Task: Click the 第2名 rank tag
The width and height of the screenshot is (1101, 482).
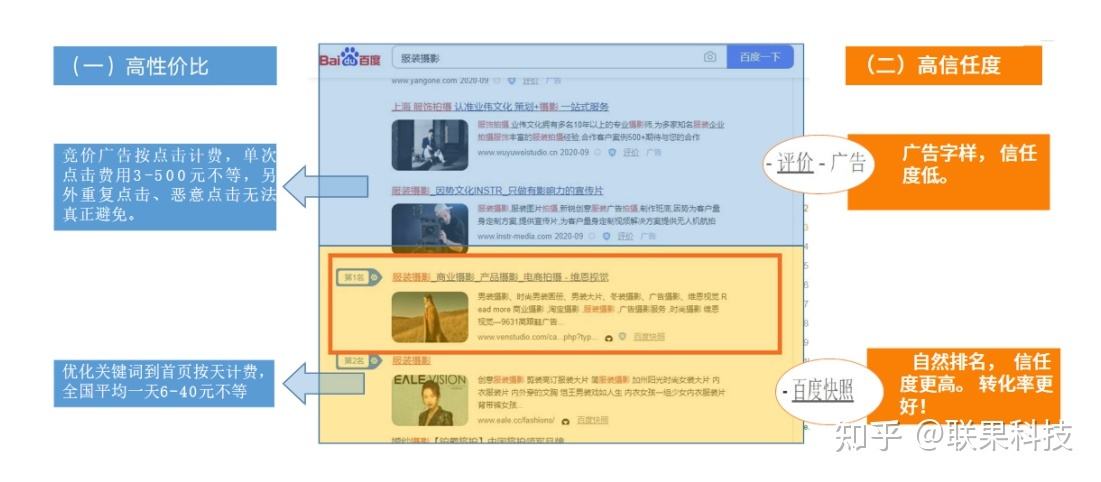Action: (358, 360)
